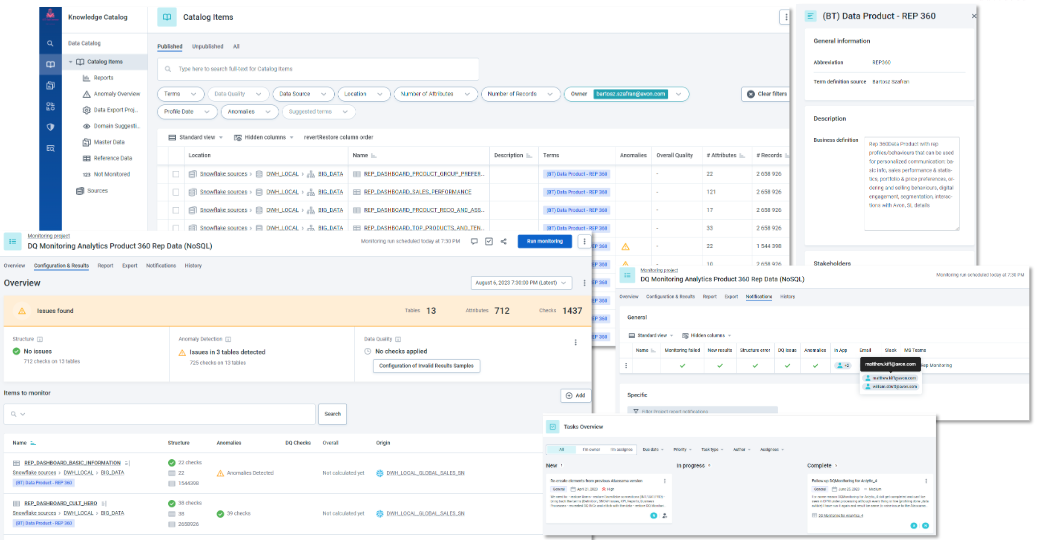Image resolution: width=1040 pixels, height=540 pixels.
Task: Open the three-dot menu on the 'To create elements' task card
Action: [x=665, y=481]
